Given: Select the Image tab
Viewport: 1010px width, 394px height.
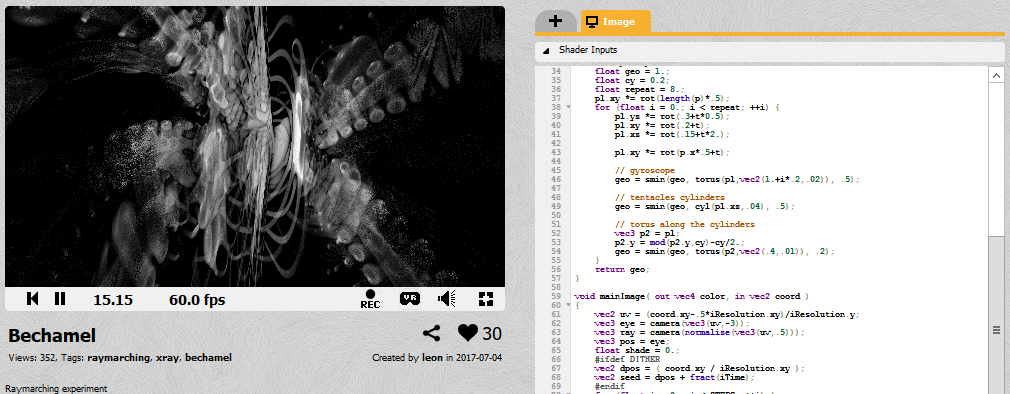Looking at the screenshot, I should coord(615,21).
